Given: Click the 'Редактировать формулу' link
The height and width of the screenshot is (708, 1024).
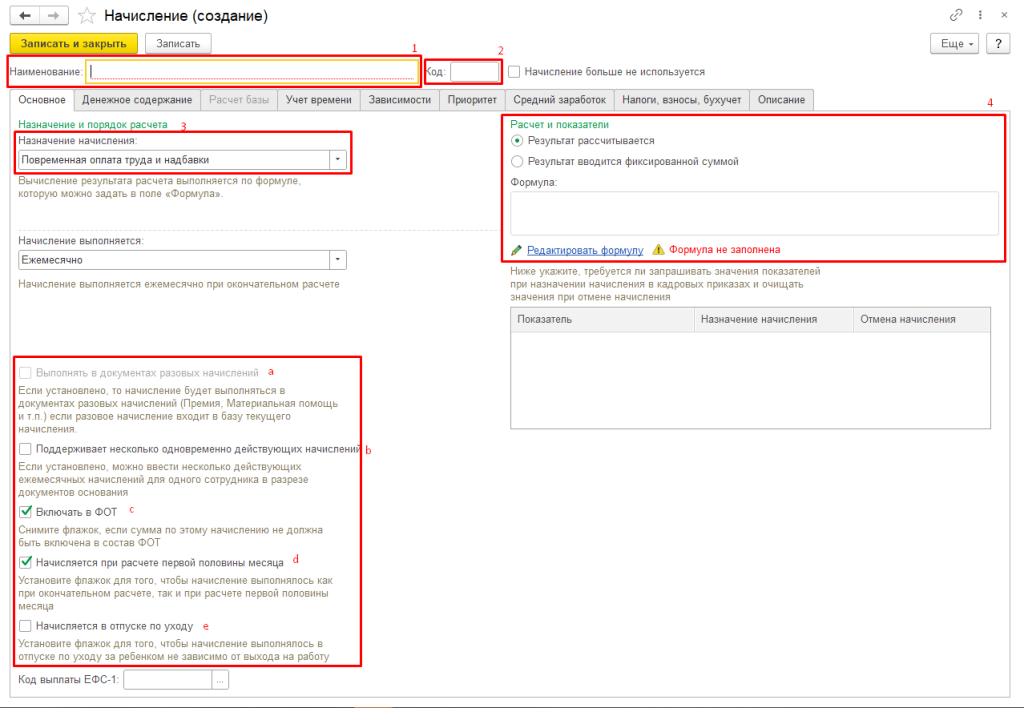Looking at the screenshot, I should (x=584, y=250).
